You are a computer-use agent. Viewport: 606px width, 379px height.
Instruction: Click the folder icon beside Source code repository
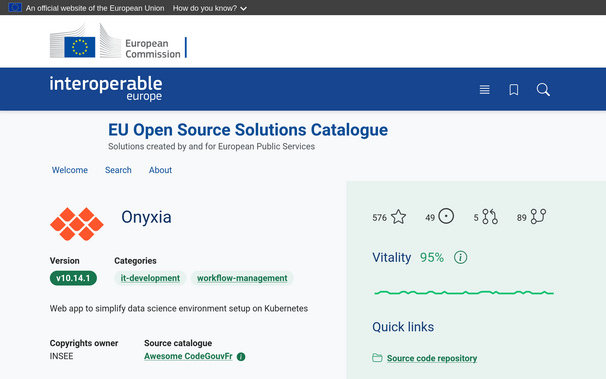tap(377, 358)
